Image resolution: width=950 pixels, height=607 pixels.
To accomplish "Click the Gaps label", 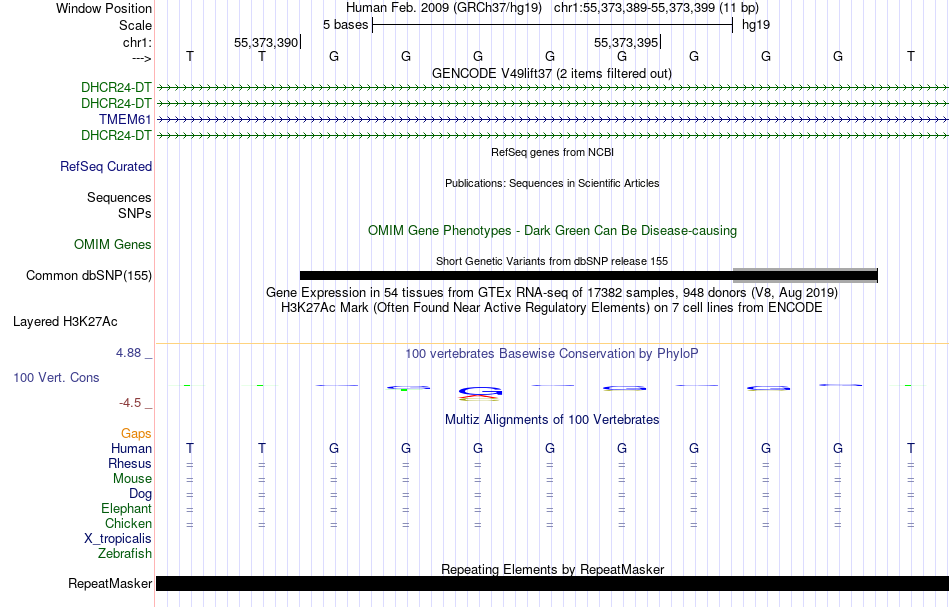I will click(x=136, y=433).
